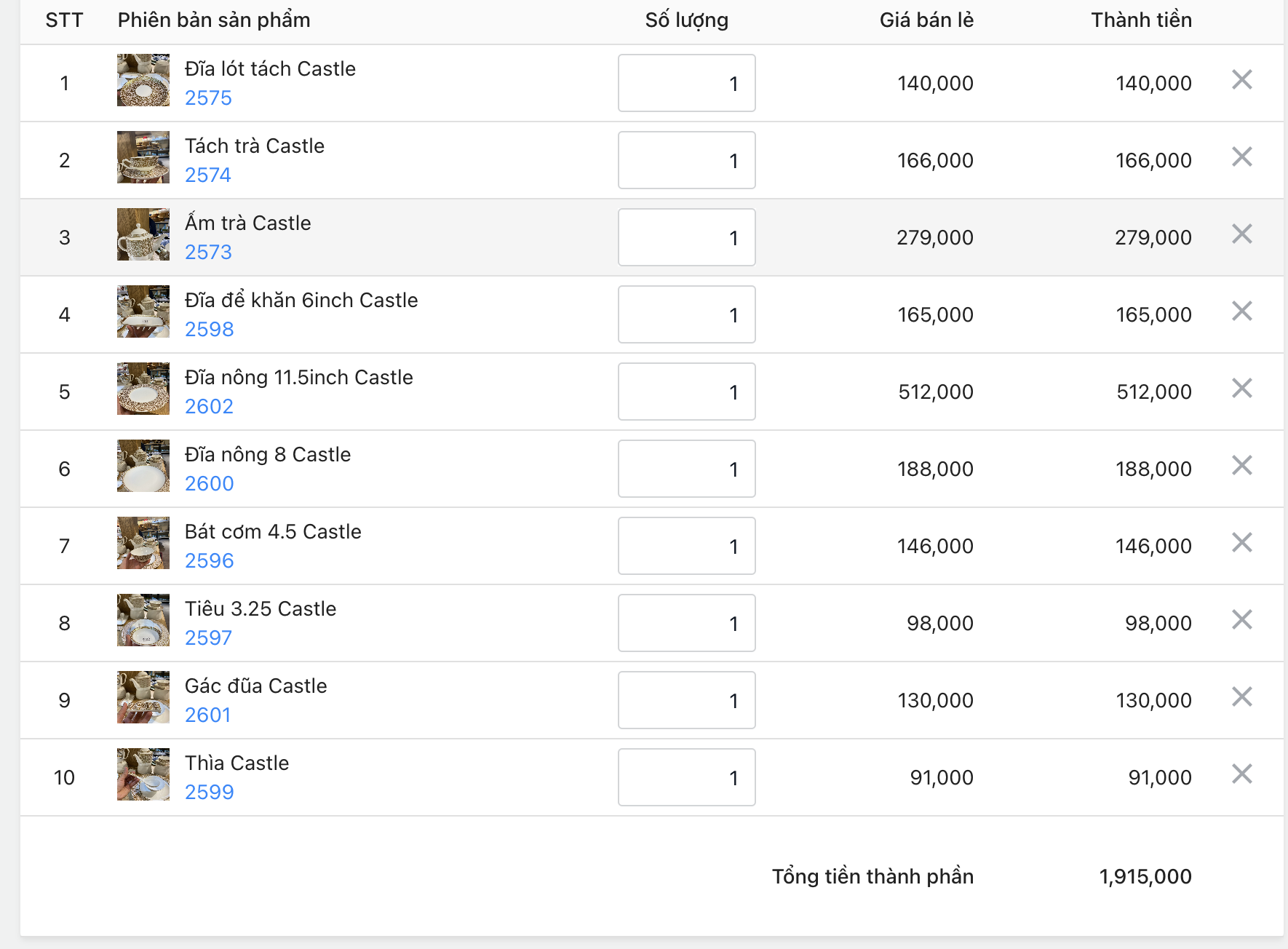Click the Bát cơm 4.5 Castle thumbnail
Viewport: 1288px width, 949px height.
143,543
